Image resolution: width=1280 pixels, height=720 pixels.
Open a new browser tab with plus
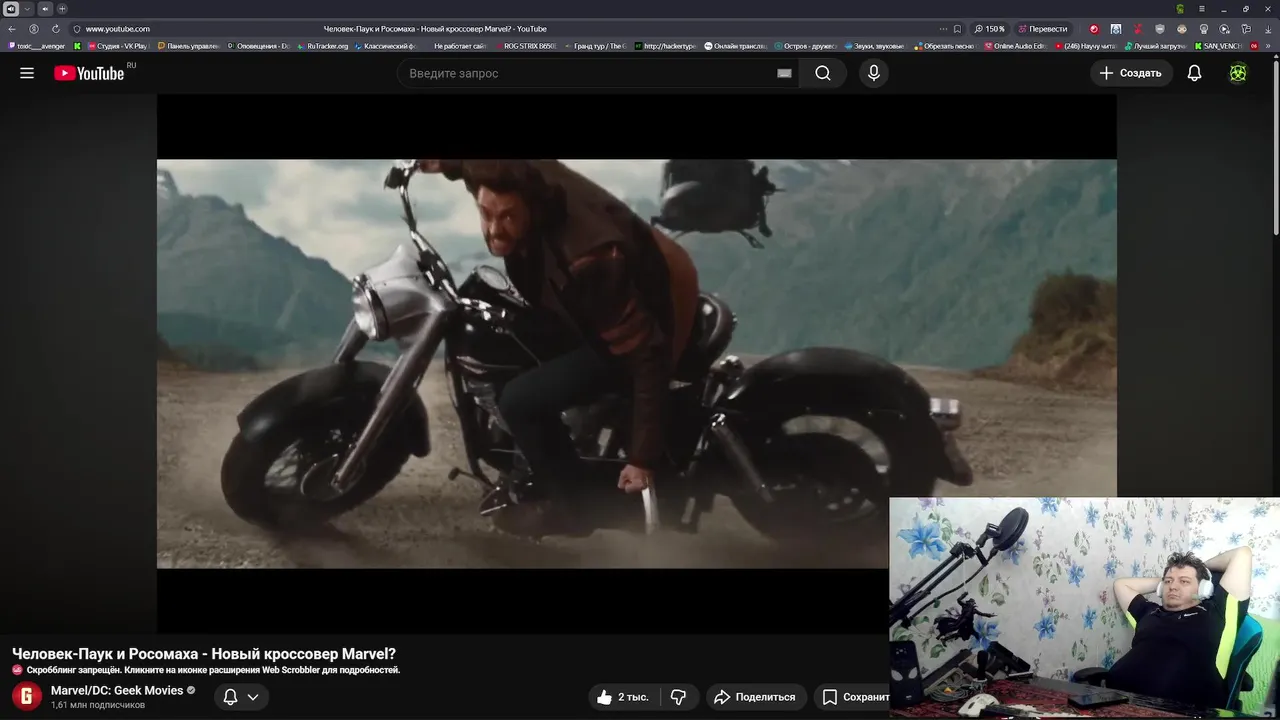pos(62,9)
